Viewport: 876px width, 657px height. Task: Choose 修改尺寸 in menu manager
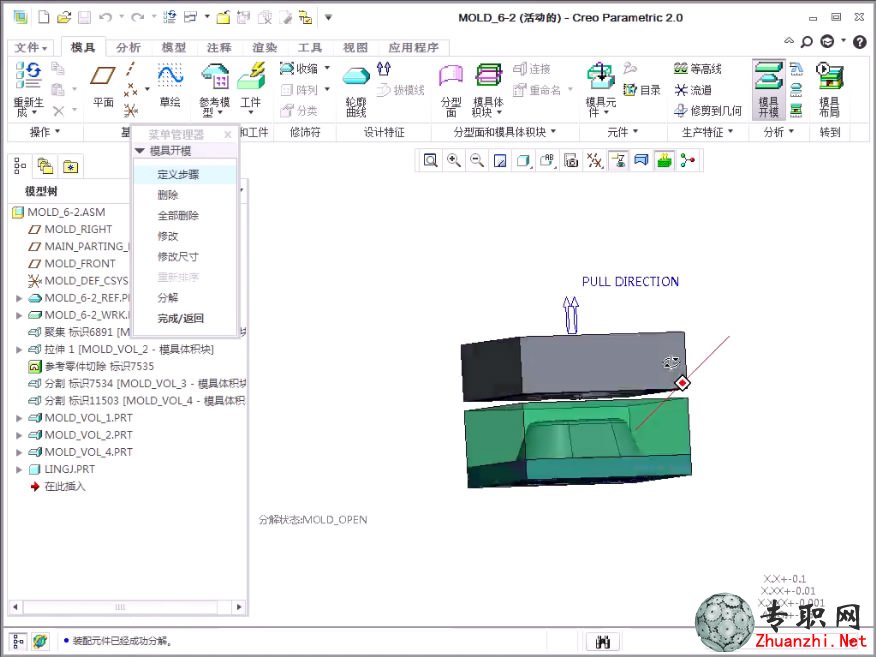pyautogui.click(x=178, y=256)
